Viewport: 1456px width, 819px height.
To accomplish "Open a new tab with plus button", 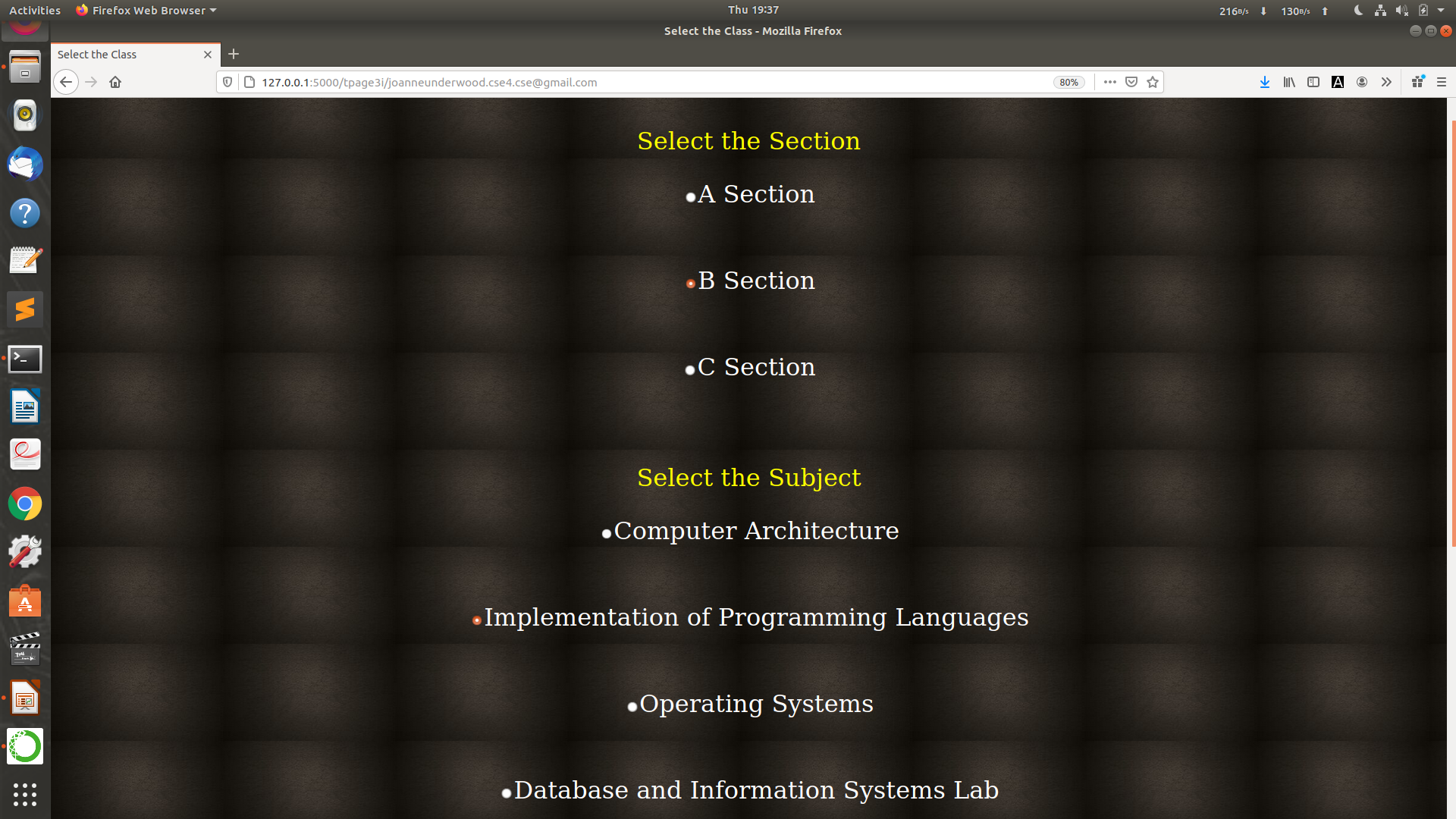I will [x=234, y=54].
